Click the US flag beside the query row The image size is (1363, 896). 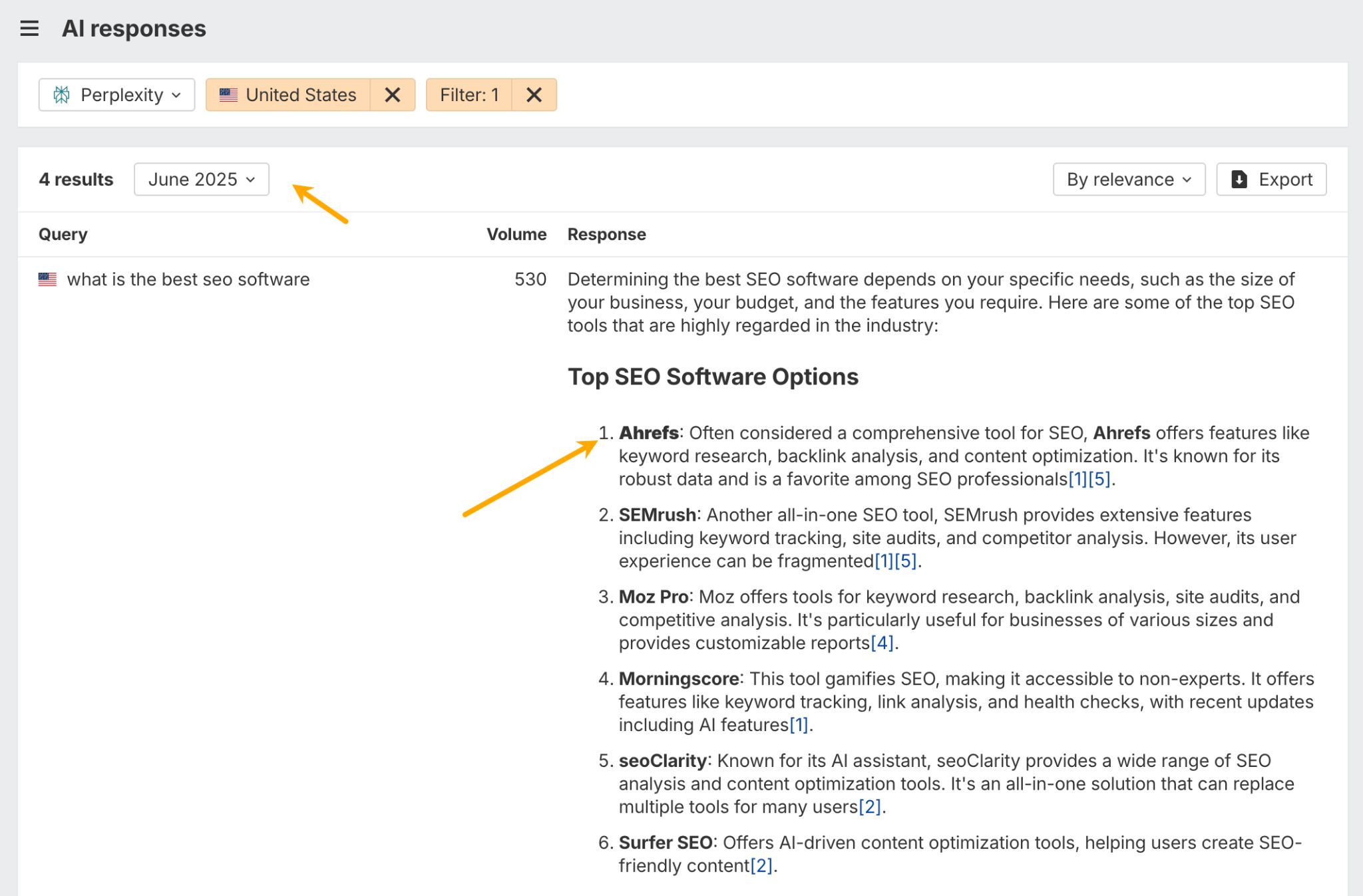[x=47, y=279]
